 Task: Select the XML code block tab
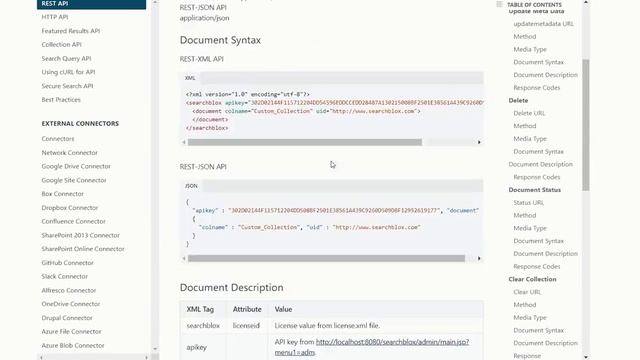(190, 78)
